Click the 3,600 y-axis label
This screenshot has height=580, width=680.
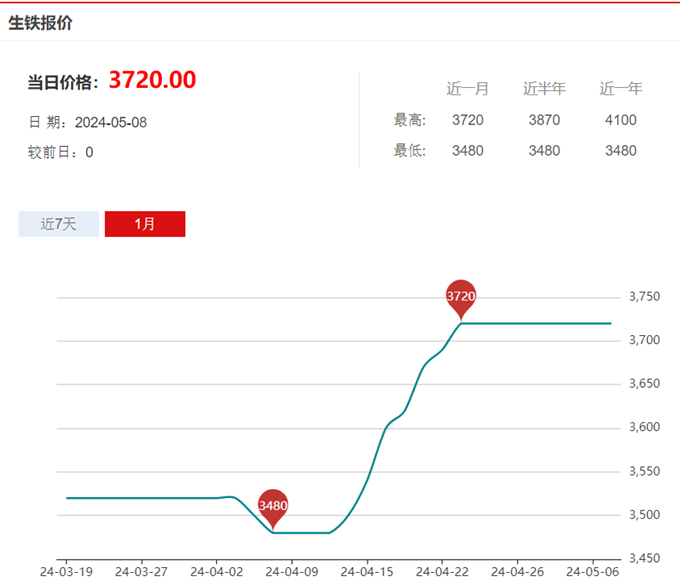(644, 428)
